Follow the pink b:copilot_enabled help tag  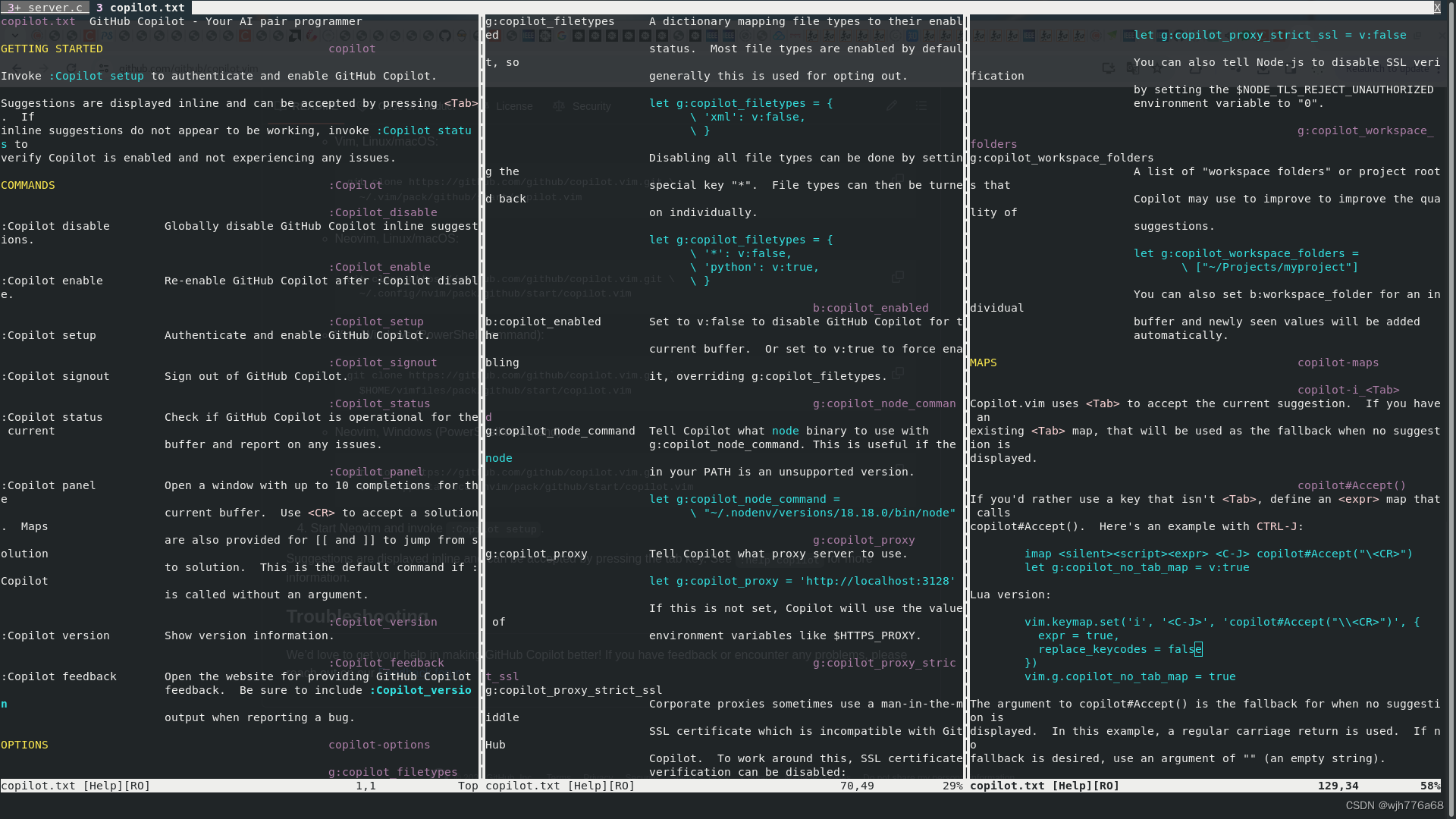(x=871, y=308)
